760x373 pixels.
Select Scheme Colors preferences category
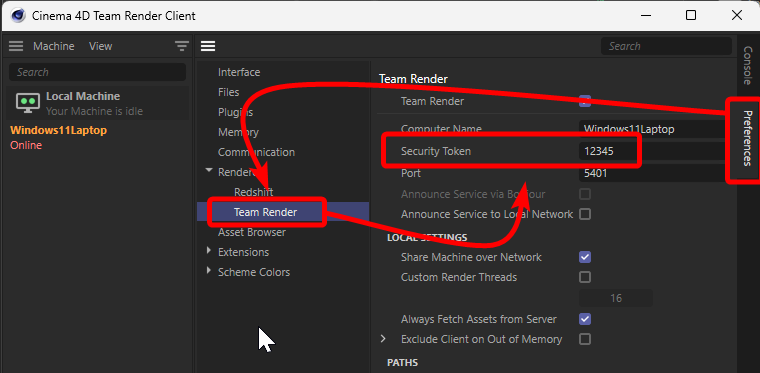click(x=254, y=272)
